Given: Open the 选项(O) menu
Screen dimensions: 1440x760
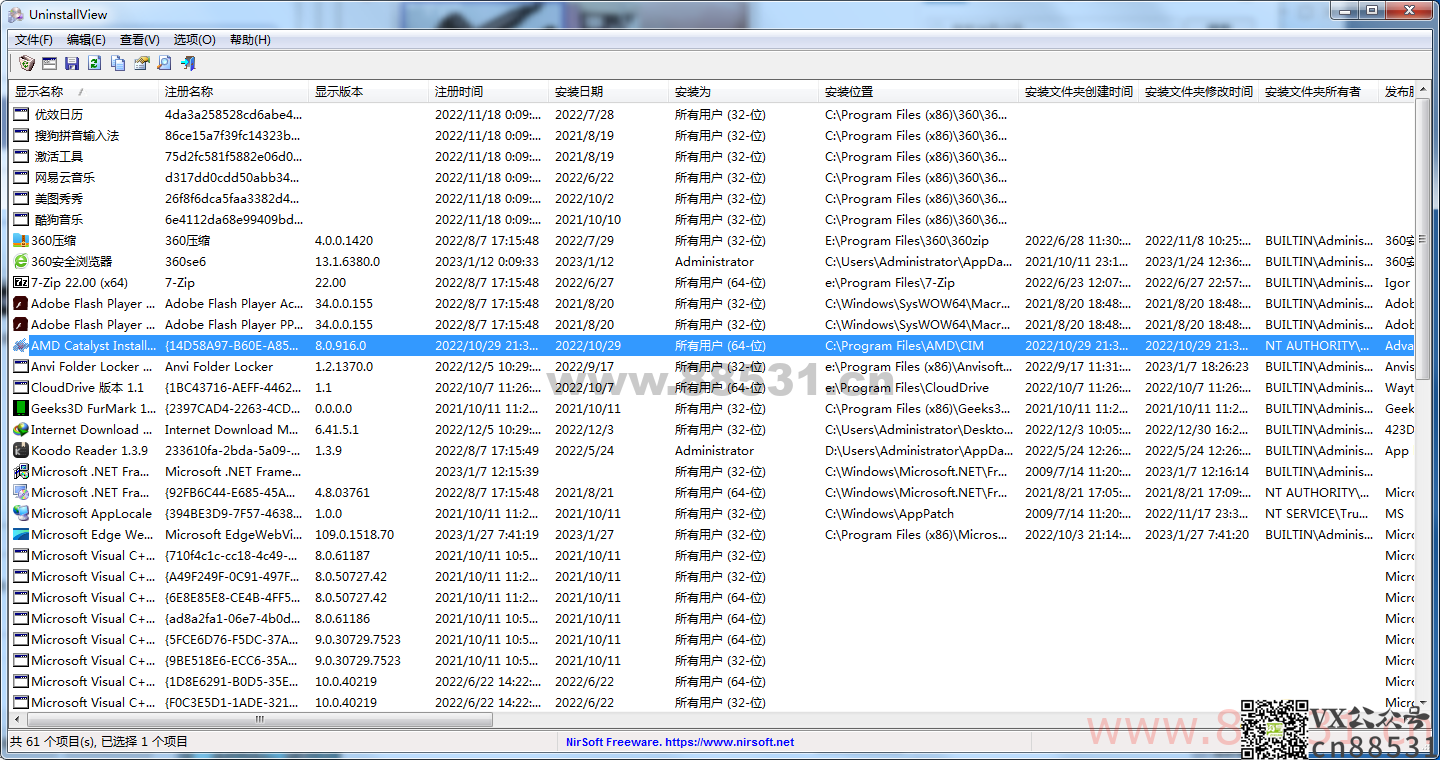Looking at the screenshot, I should pyautogui.click(x=194, y=40).
